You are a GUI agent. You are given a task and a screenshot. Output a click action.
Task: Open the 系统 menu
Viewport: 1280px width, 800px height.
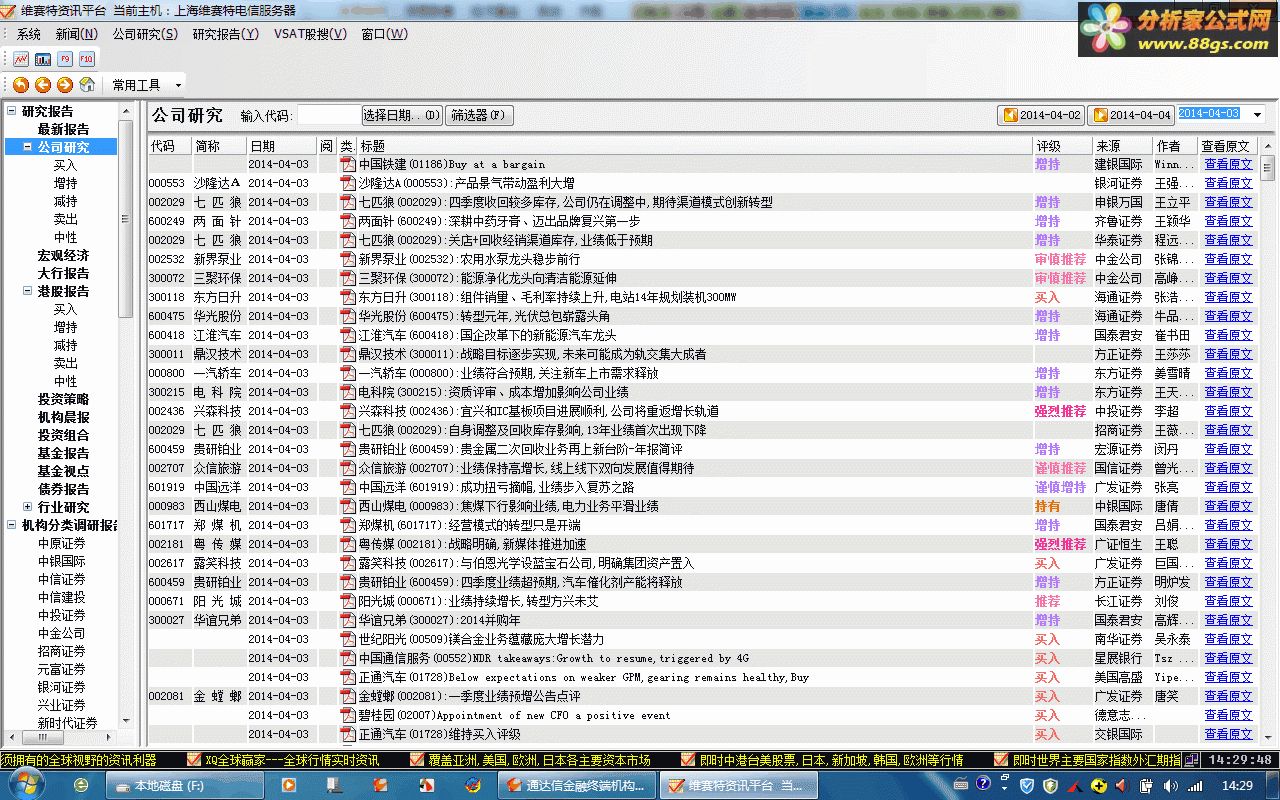coord(29,34)
